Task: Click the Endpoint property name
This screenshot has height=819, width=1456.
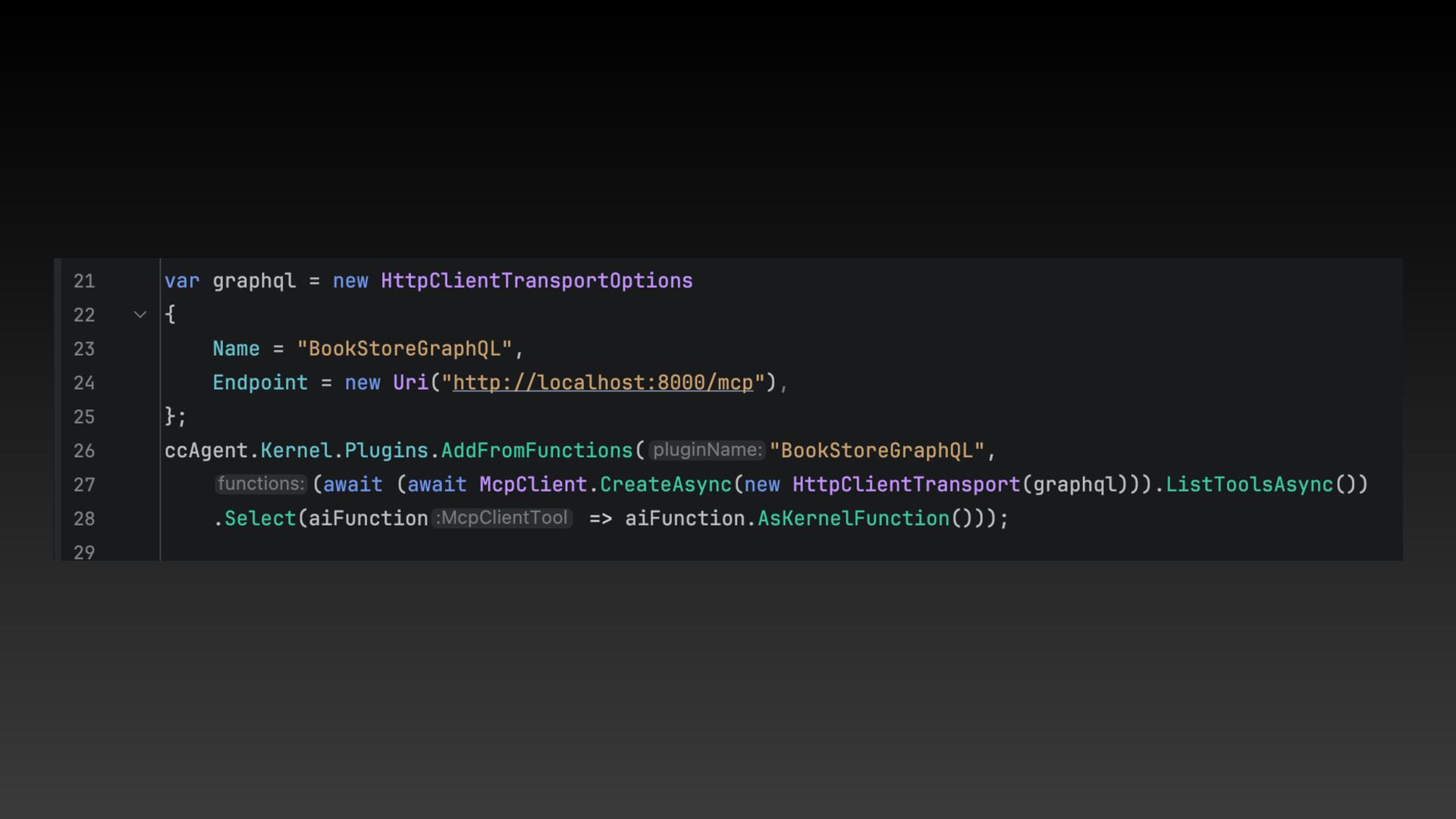Action: [x=260, y=383]
